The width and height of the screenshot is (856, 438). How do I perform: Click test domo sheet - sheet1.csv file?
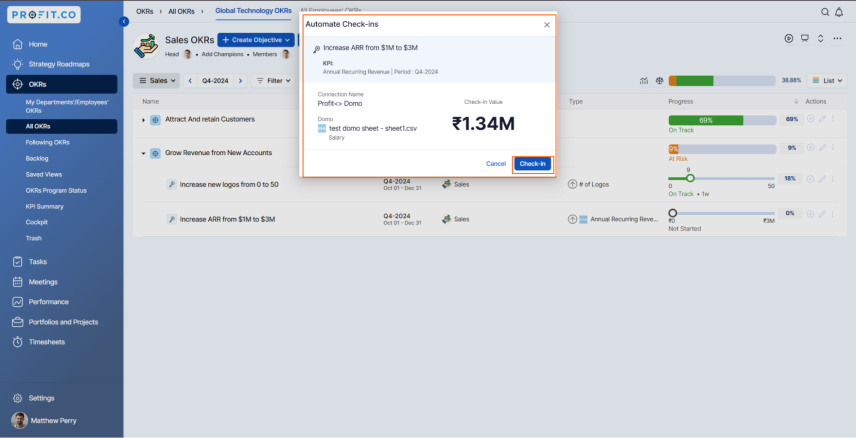[373, 129]
